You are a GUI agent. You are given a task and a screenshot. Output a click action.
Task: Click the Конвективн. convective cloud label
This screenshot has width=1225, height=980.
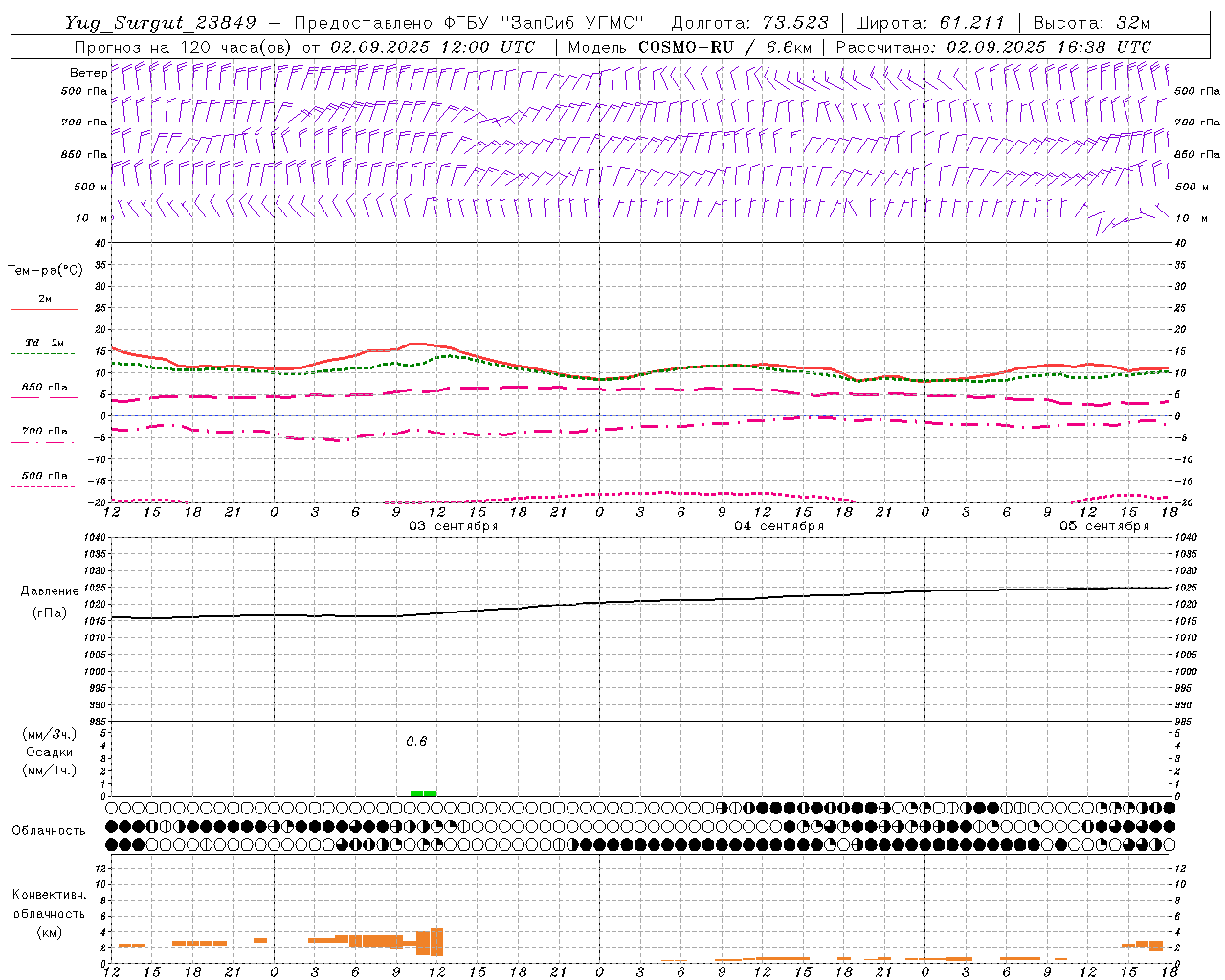click(49, 895)
